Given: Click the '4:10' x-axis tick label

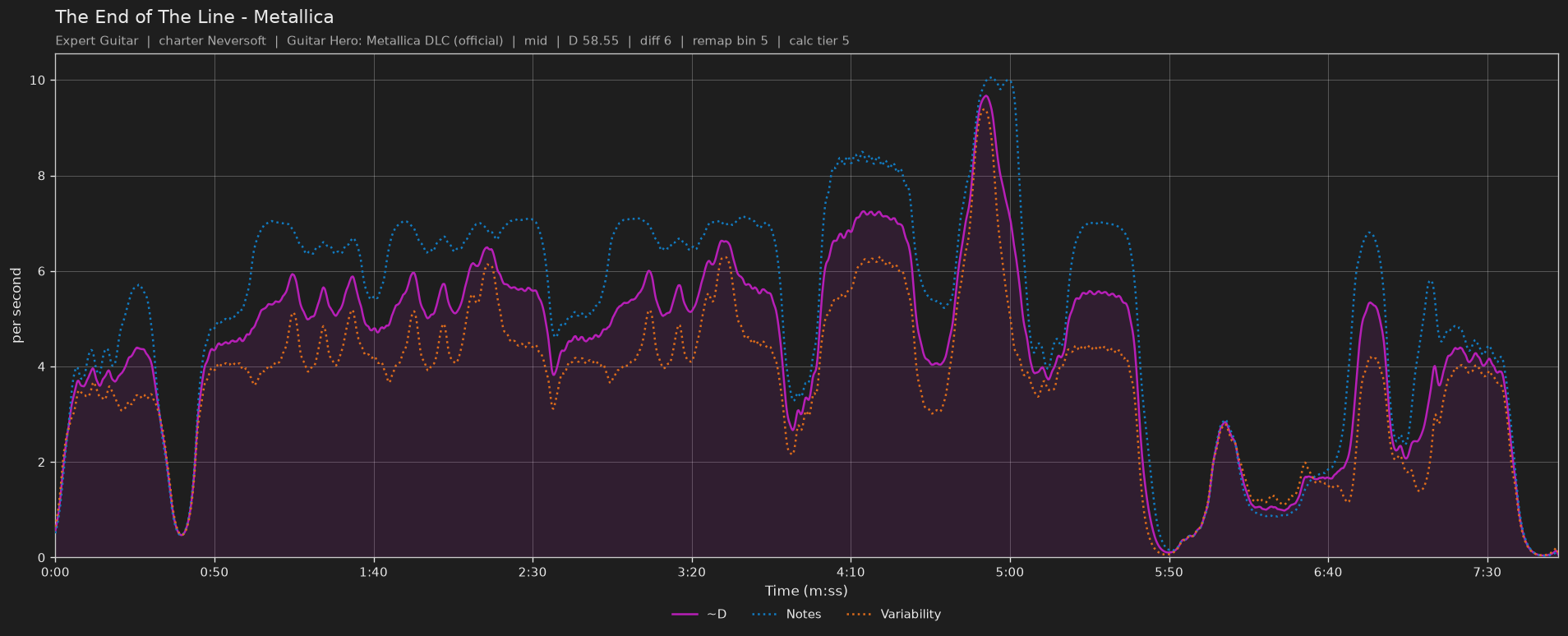Looking at the screenshot, I should click(x=851, y=572).
